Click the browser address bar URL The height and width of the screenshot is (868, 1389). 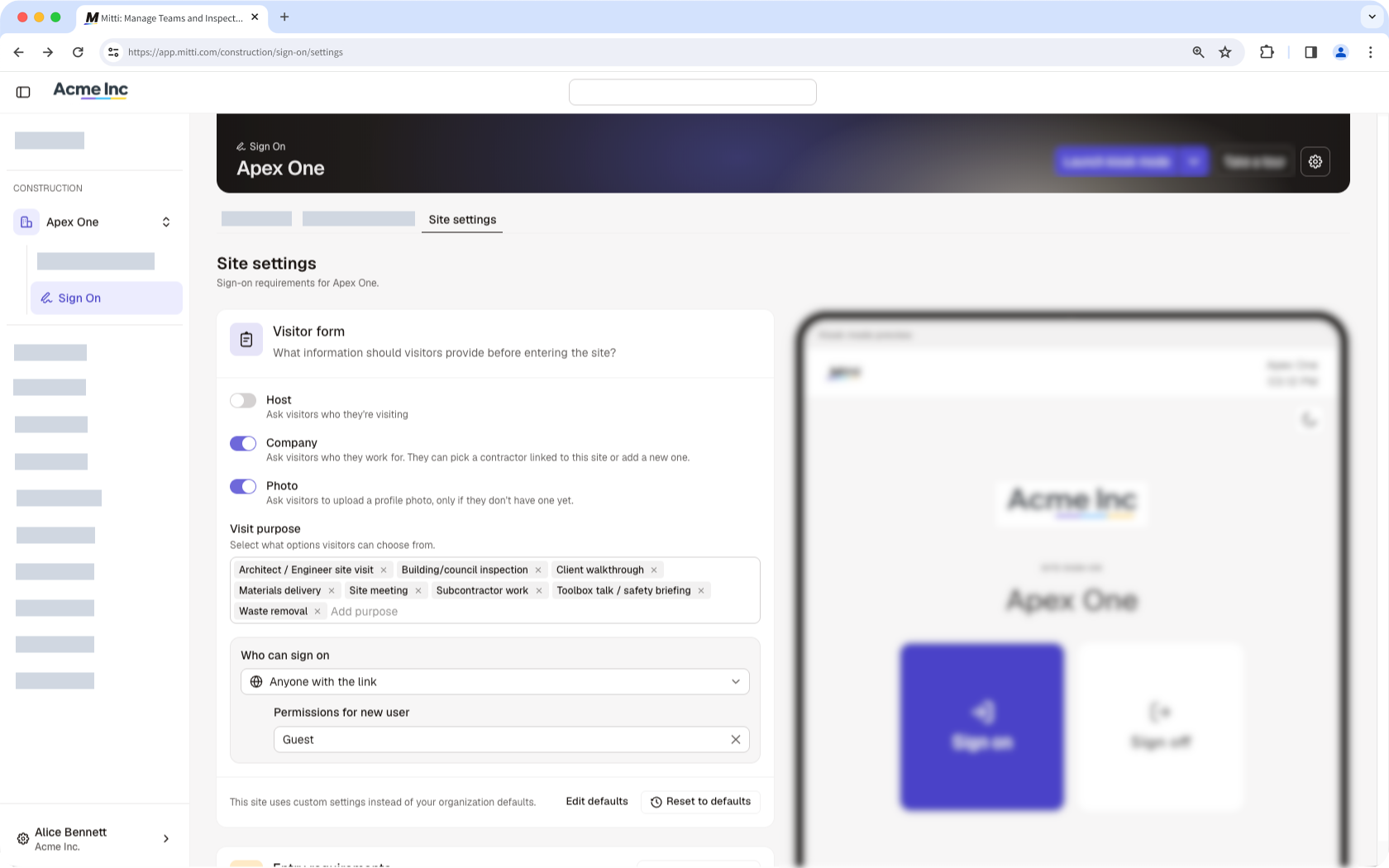(236, 52)
